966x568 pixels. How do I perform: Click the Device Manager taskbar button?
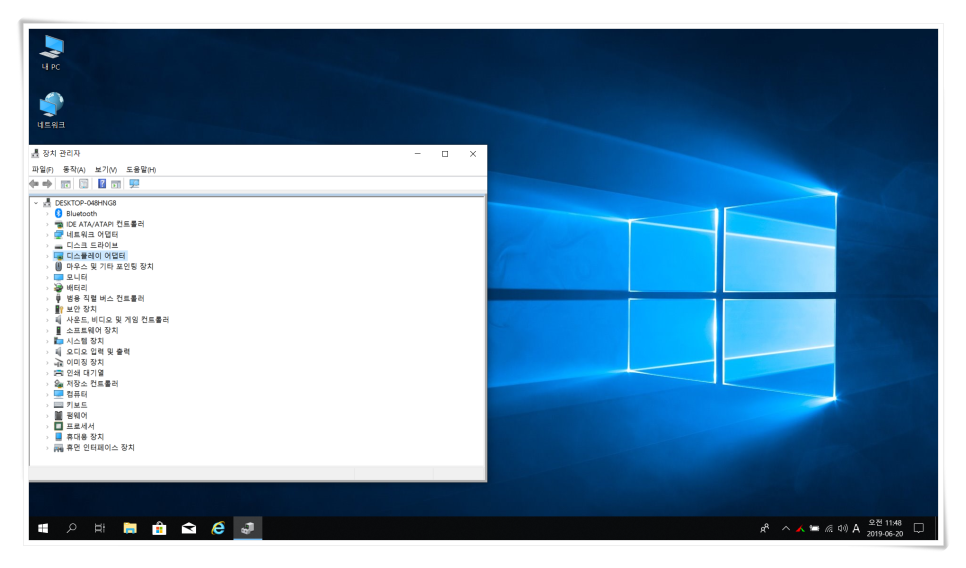click(248, 528)
